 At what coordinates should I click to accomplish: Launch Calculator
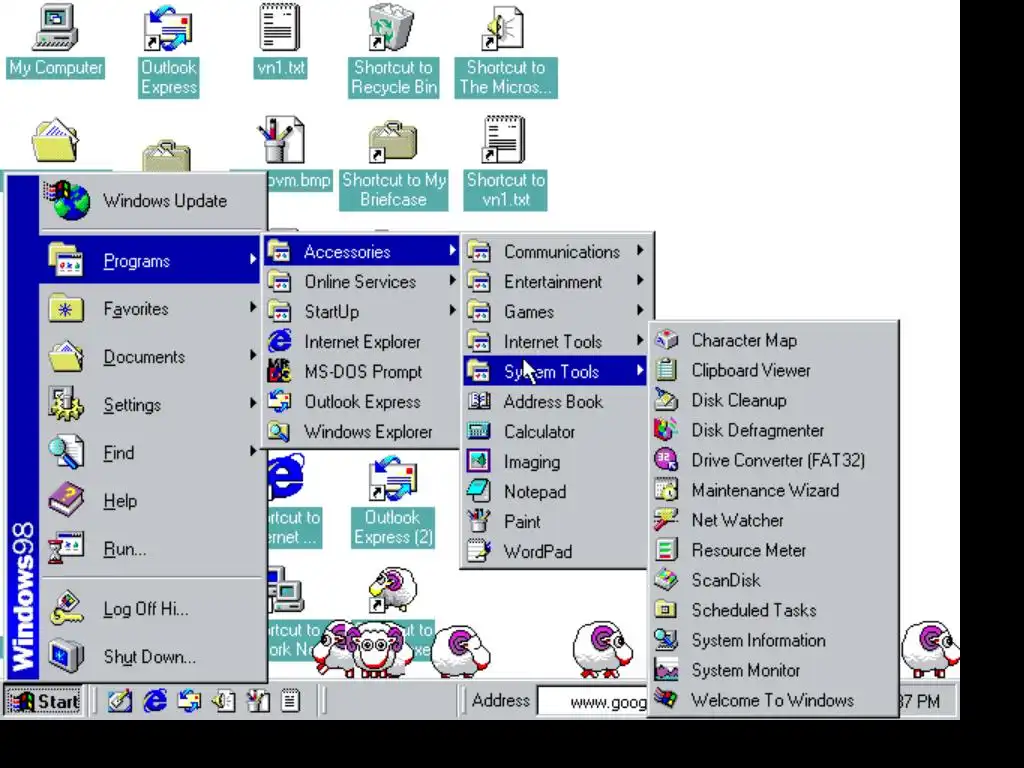click(555, 432)
